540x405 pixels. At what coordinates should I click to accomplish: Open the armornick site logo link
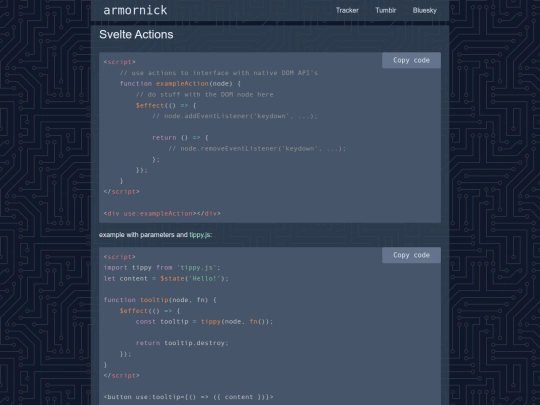tap(135, 10)
